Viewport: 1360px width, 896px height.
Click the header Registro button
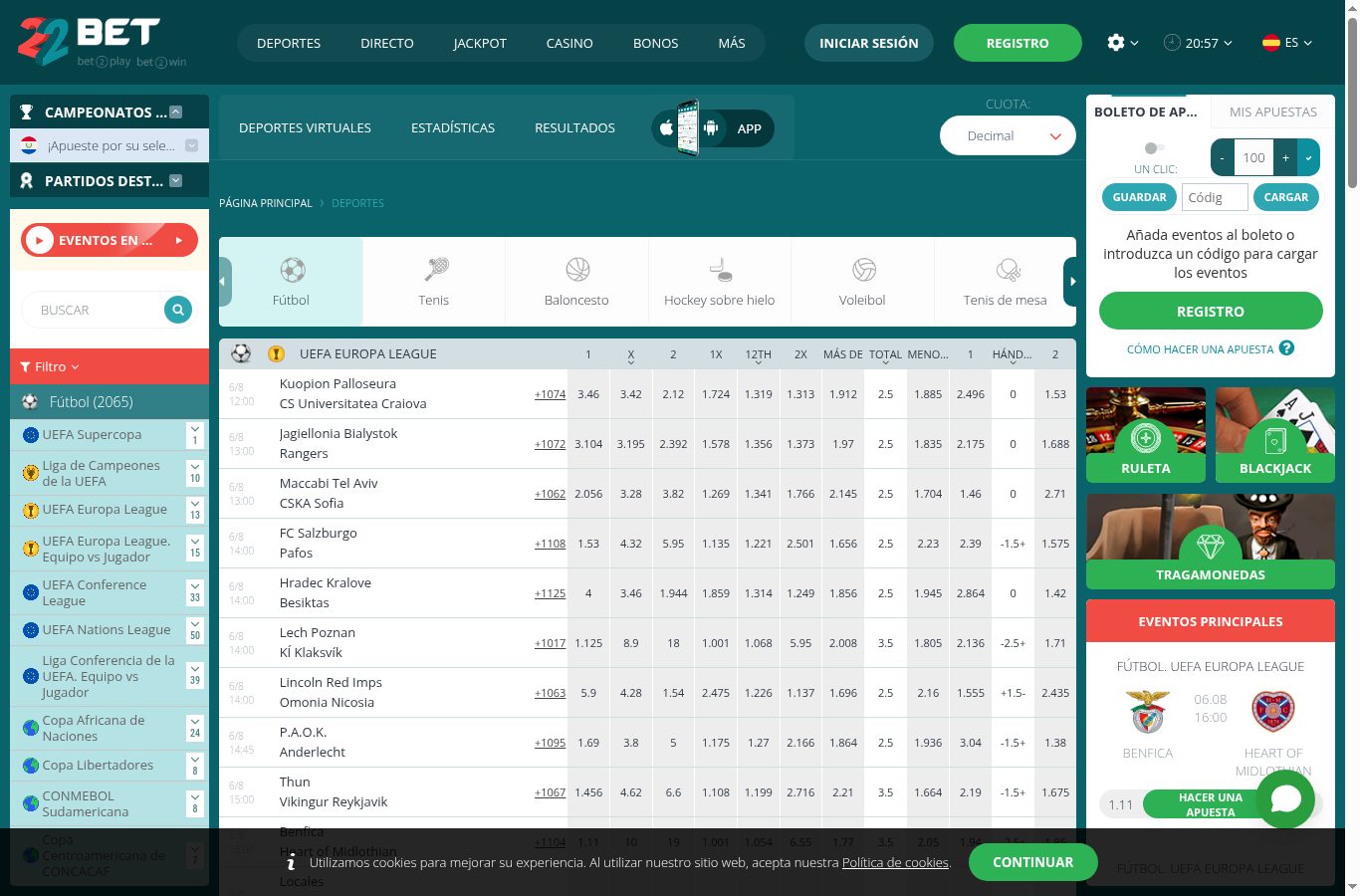point(1018,43)
